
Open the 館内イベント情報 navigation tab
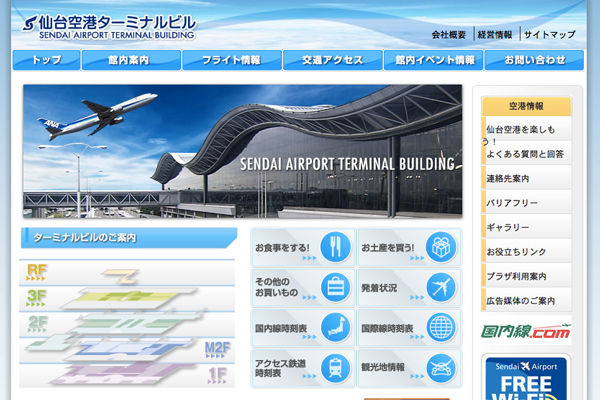(x=433, y=60)
